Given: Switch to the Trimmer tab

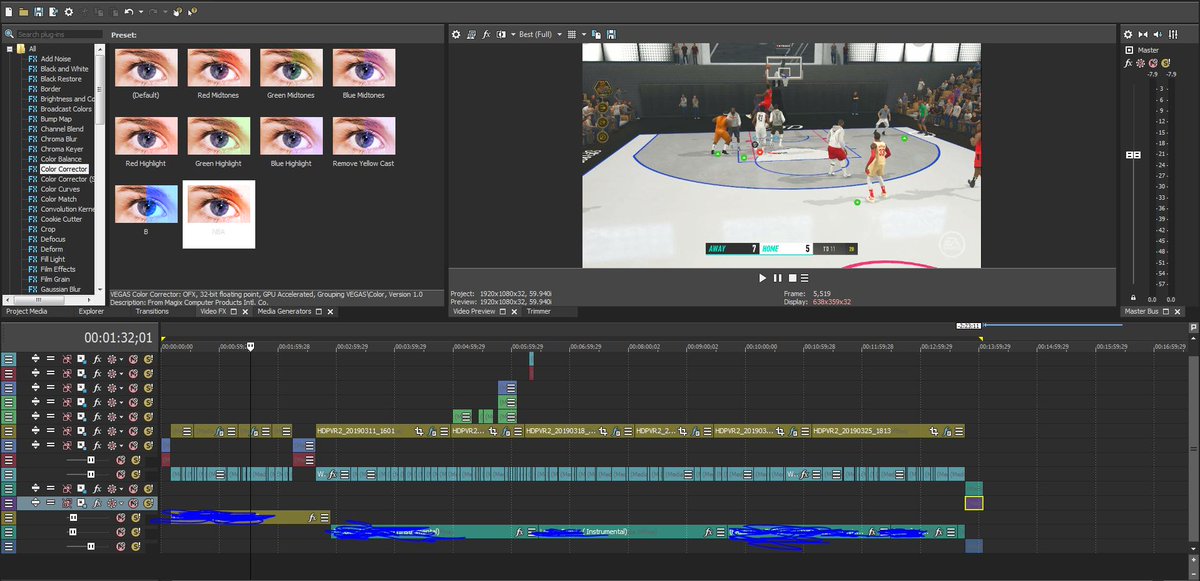Looking at the screenshot, I should [x=539, y=311].
